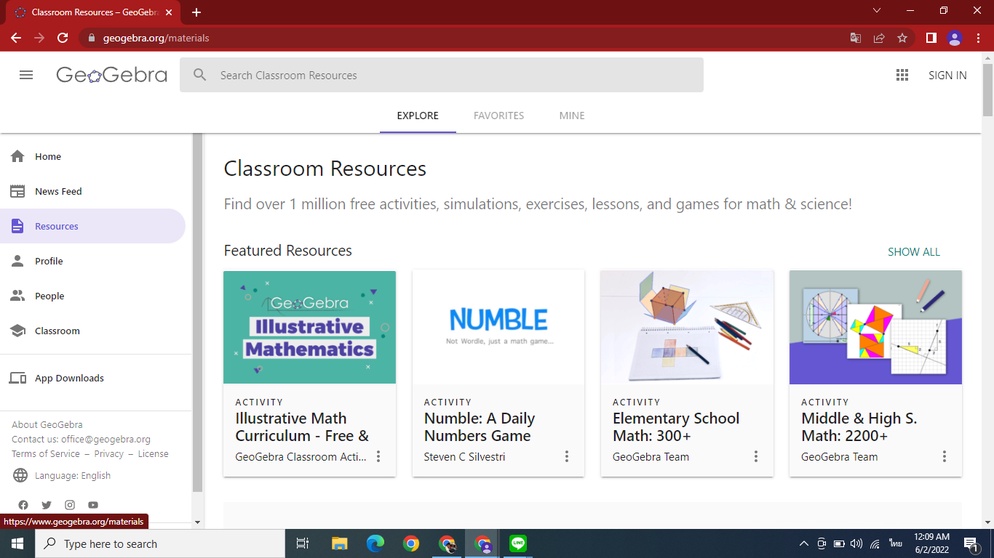The width and height of the screenshot is (994, 558).
Task: Launch Microsoft Edge from taskbar
Action: click(x=375, y=543)
